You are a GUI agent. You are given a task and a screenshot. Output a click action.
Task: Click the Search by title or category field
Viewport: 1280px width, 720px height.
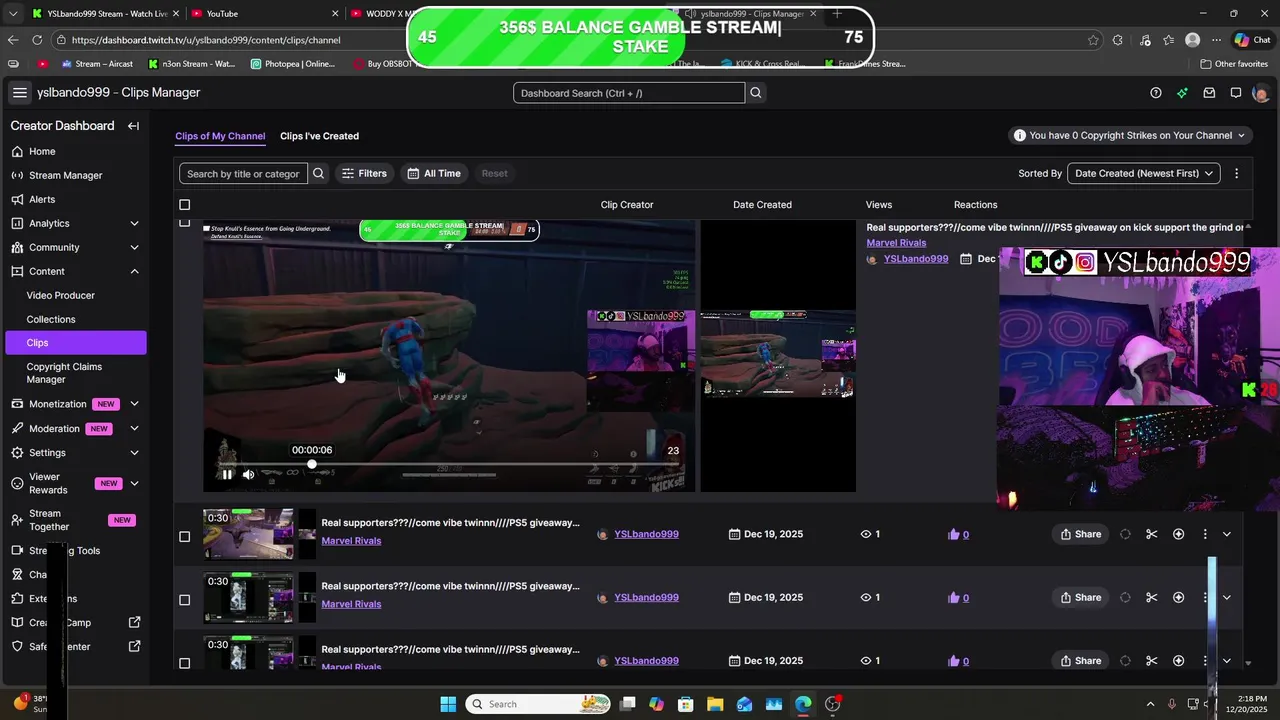(x=243, y=174)
